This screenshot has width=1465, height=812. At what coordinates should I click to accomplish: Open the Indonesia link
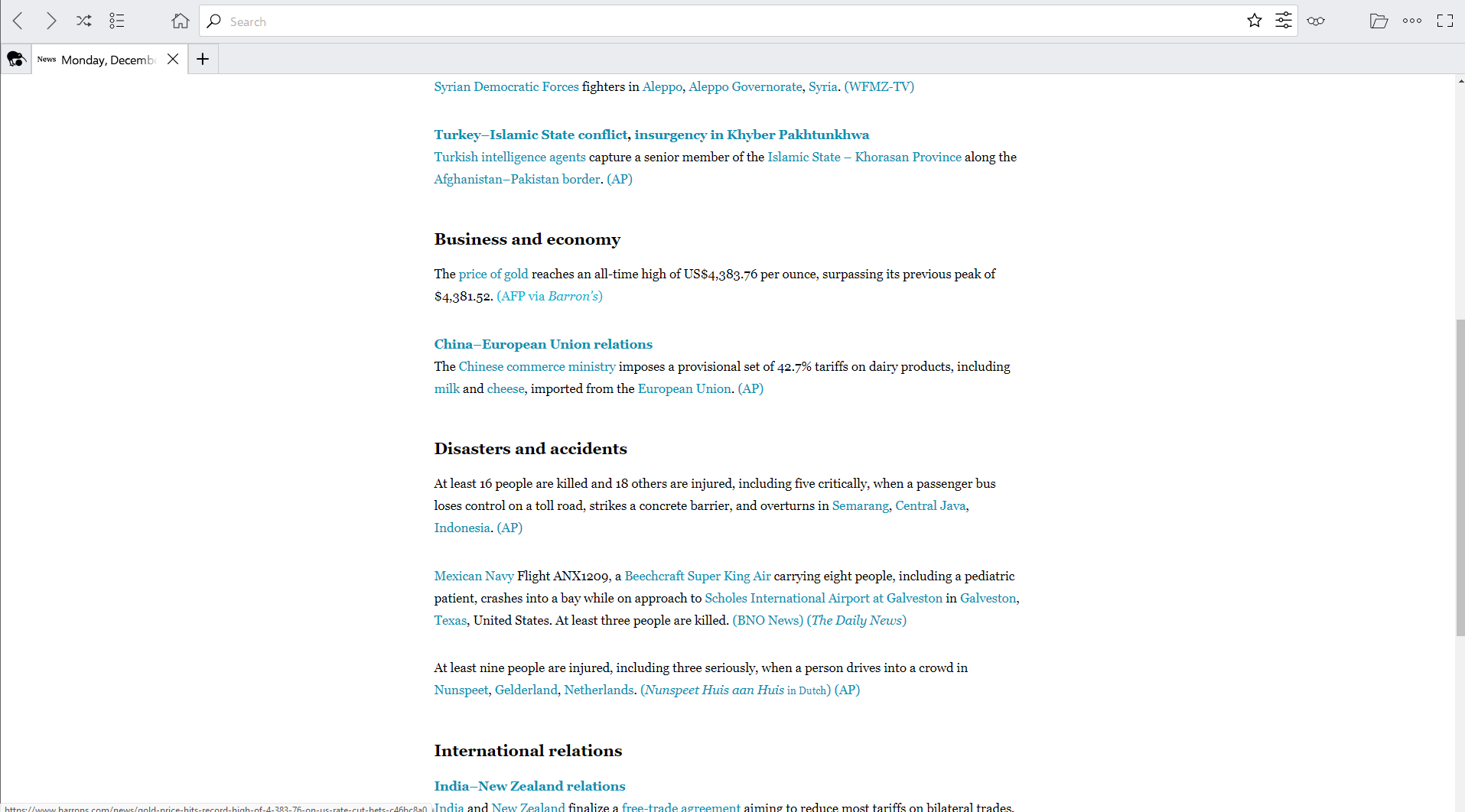(x=462, y=528)
